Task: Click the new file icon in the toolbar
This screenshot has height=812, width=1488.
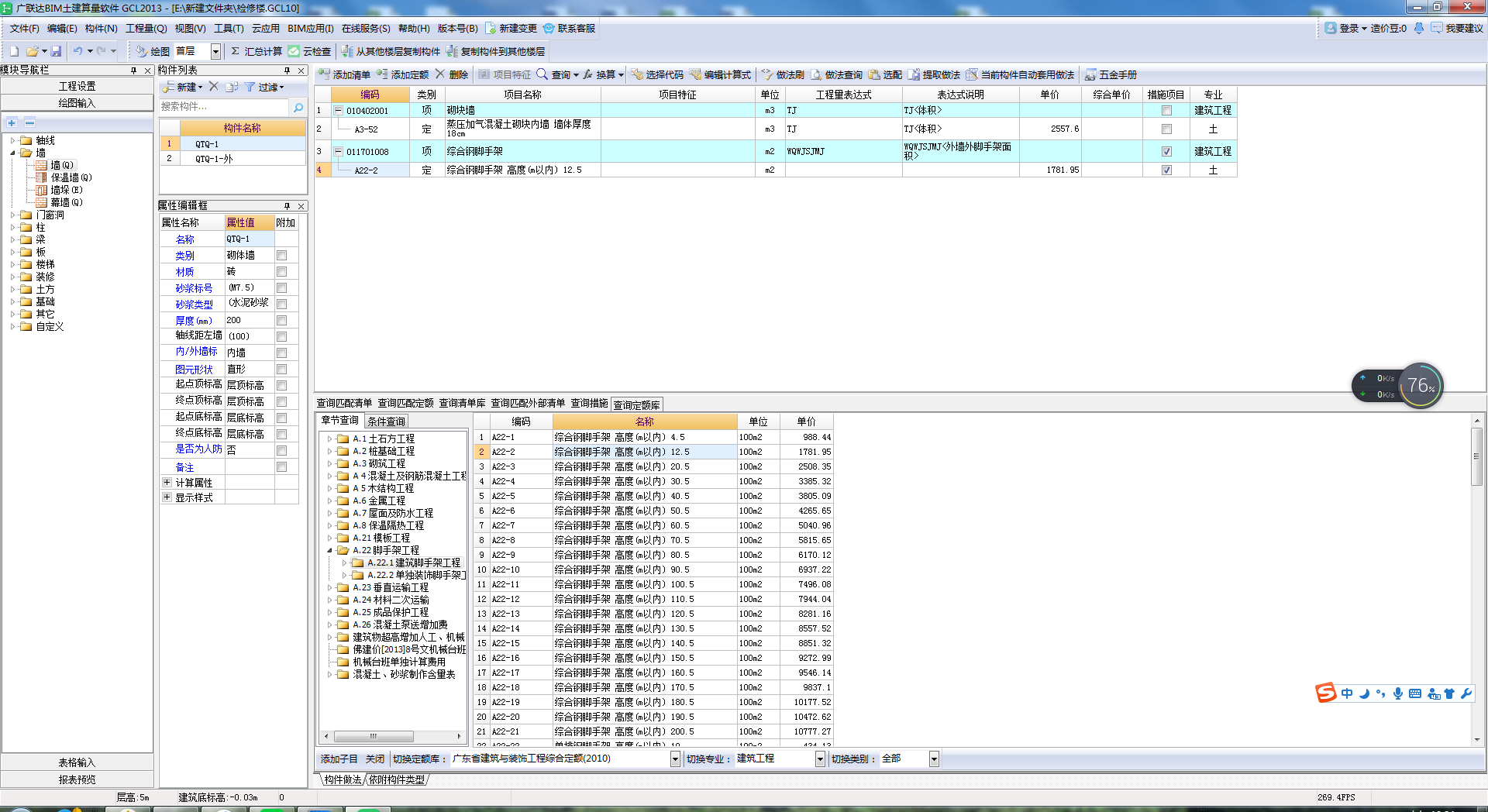Action: (14, 51)
